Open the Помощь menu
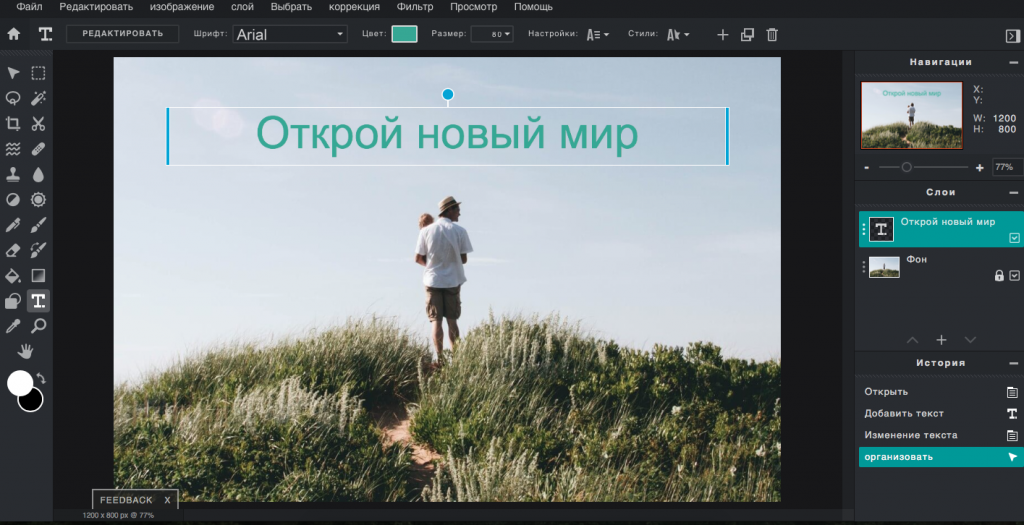 pos(533,7)
